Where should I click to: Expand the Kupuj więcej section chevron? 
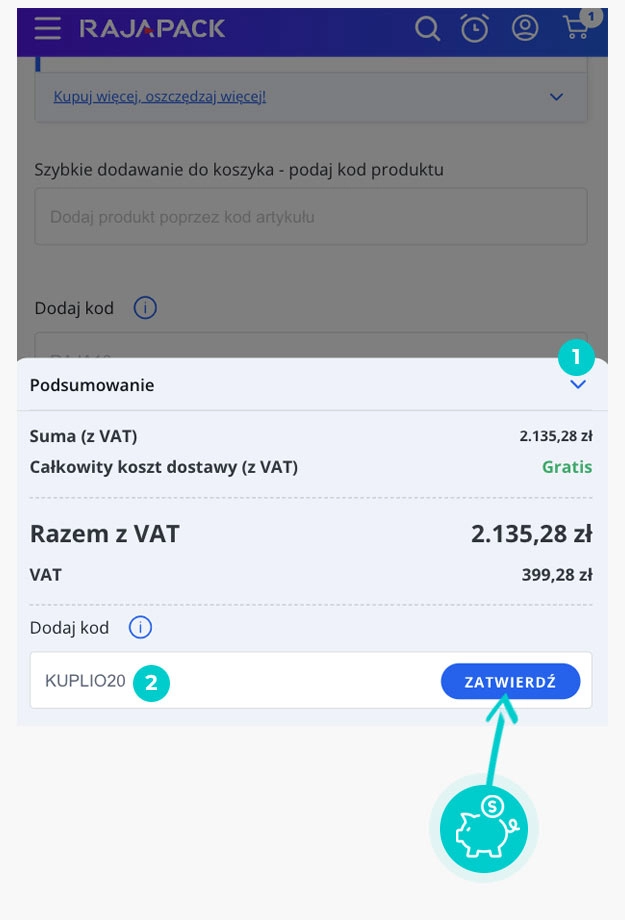[557, 97]
